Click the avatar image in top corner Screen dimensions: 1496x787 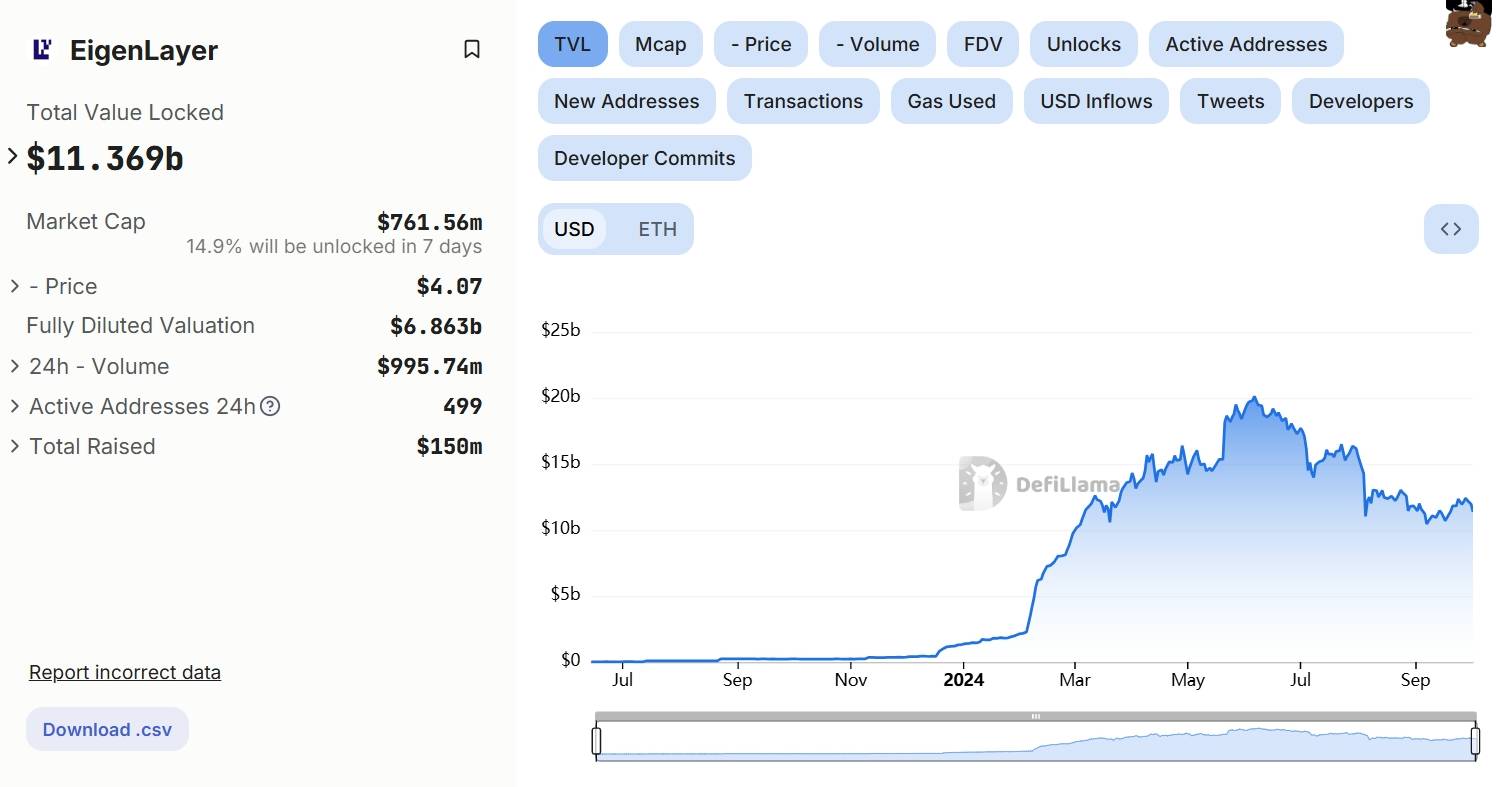coord(1467,23)
